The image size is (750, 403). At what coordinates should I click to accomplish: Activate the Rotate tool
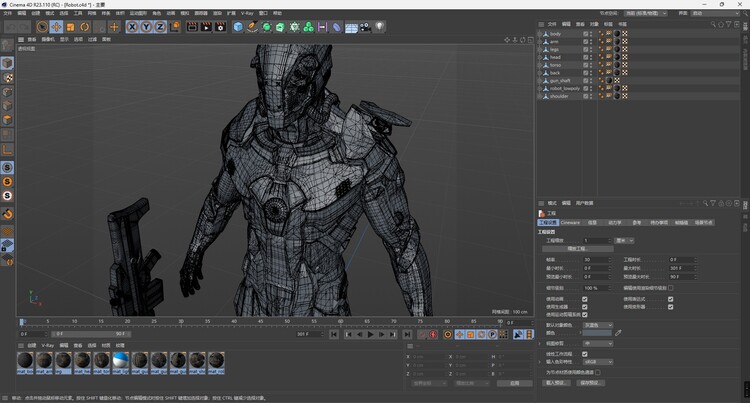[85, 27]
